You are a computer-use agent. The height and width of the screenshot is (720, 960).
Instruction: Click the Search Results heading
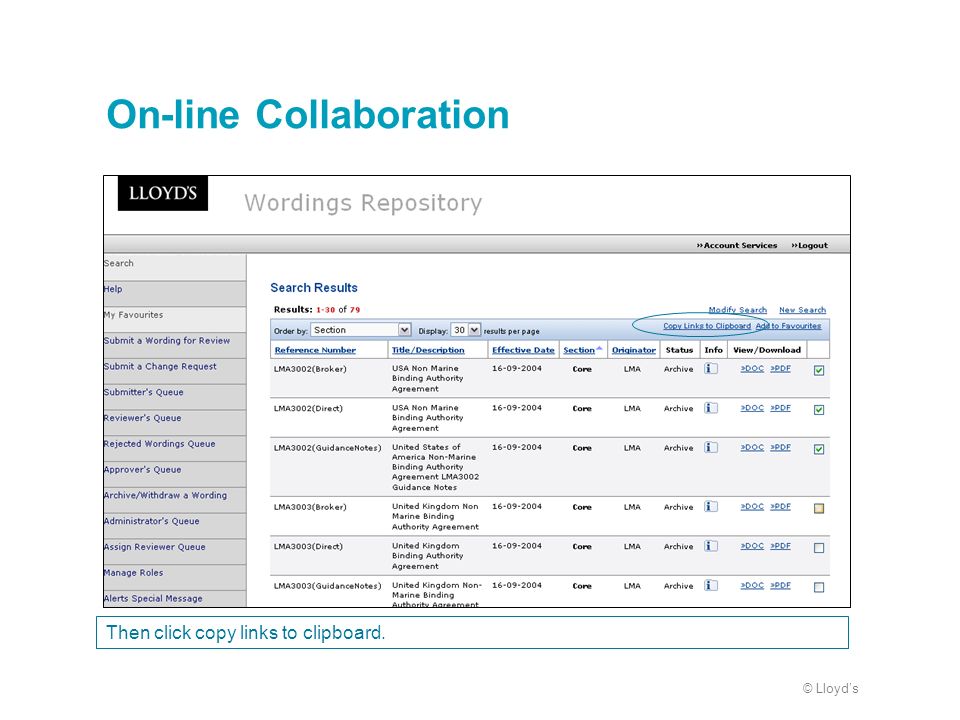[x=314, y=288]
